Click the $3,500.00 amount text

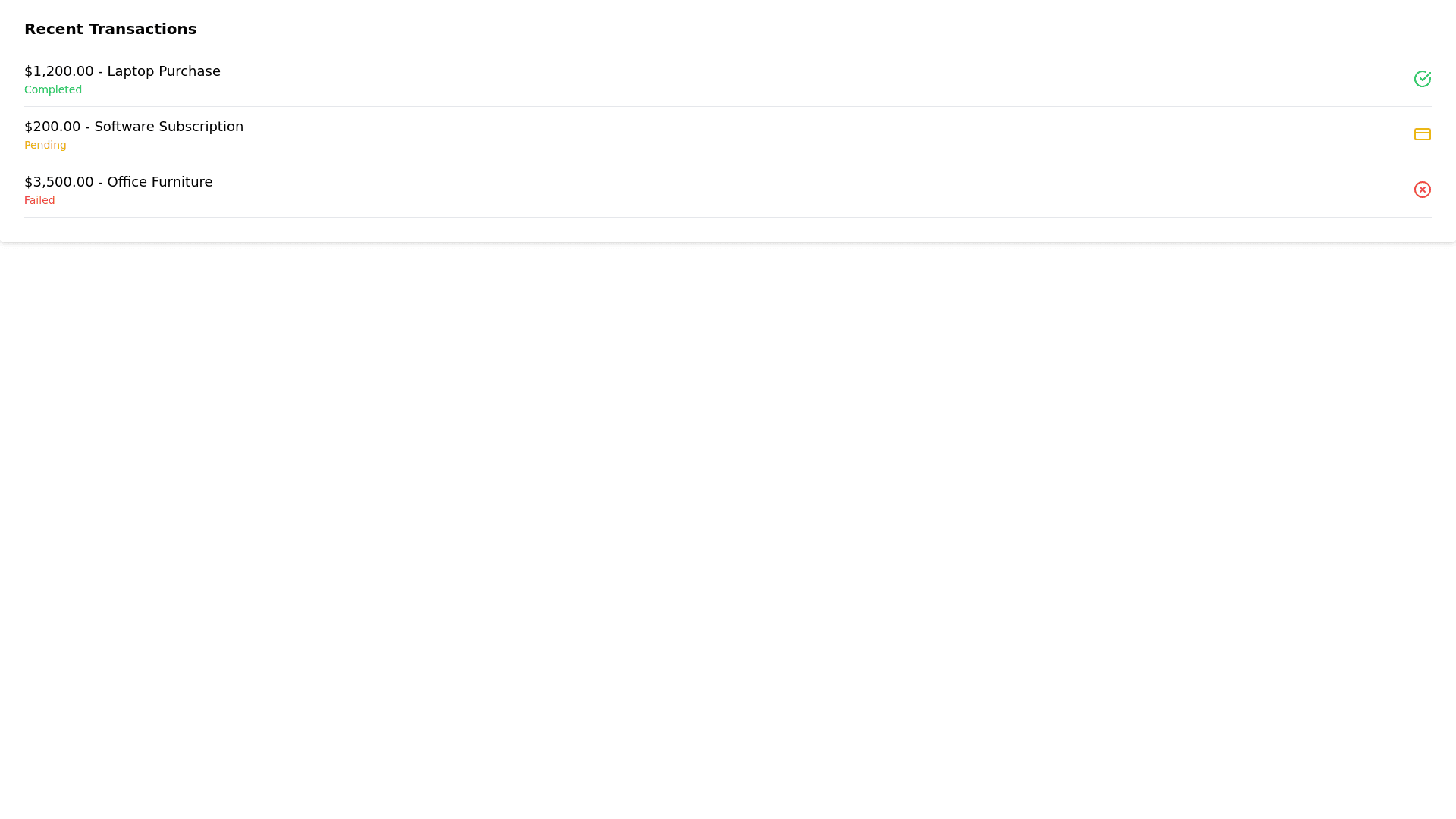59,182
